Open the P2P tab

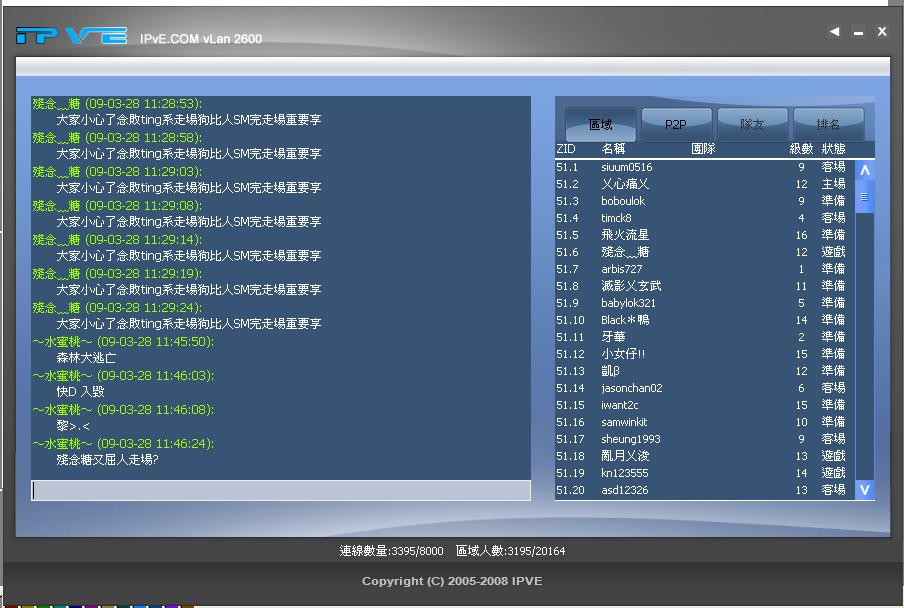(x=676, y=124)
